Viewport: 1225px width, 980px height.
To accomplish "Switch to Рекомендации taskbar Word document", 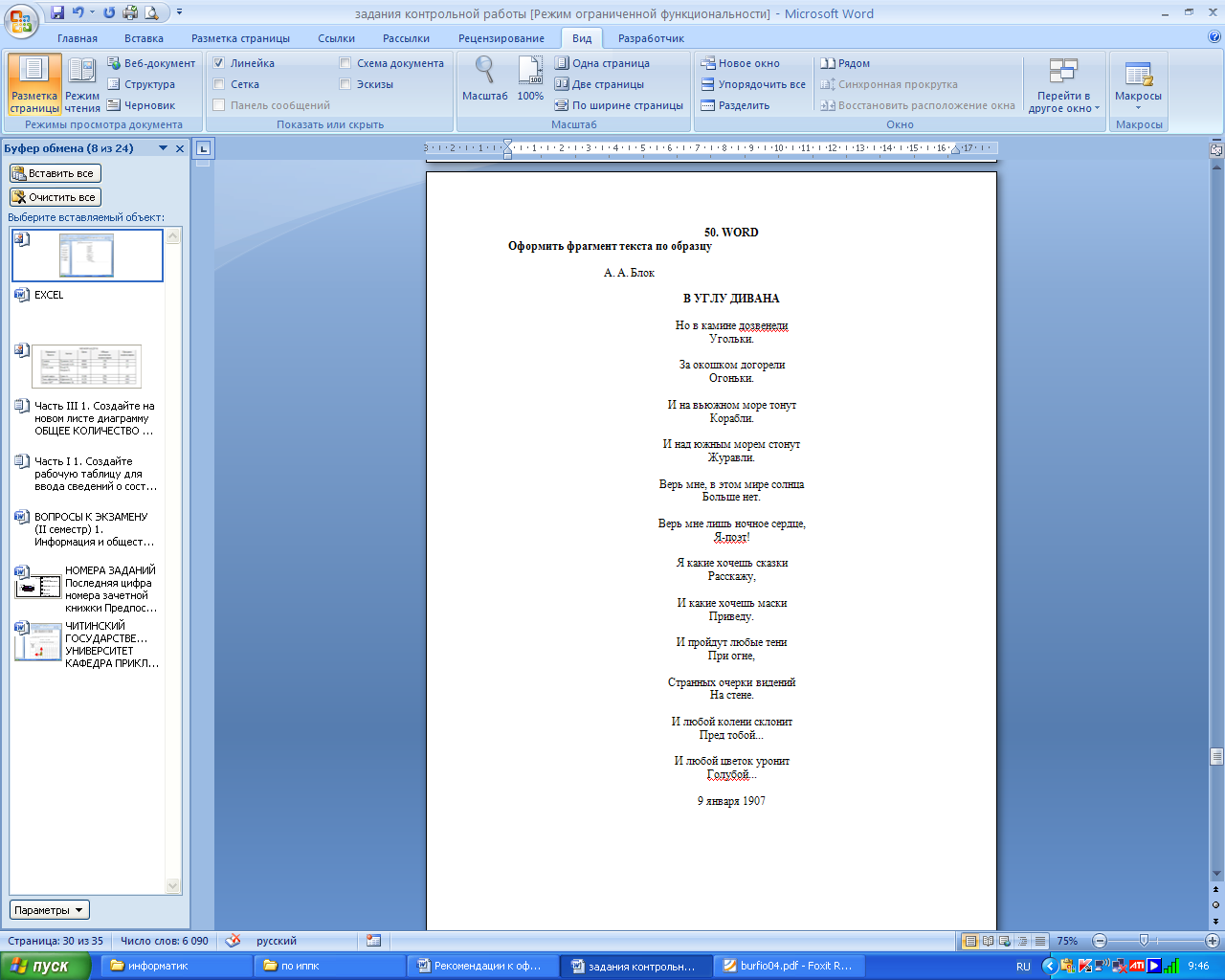I will (x=482, y=966).
